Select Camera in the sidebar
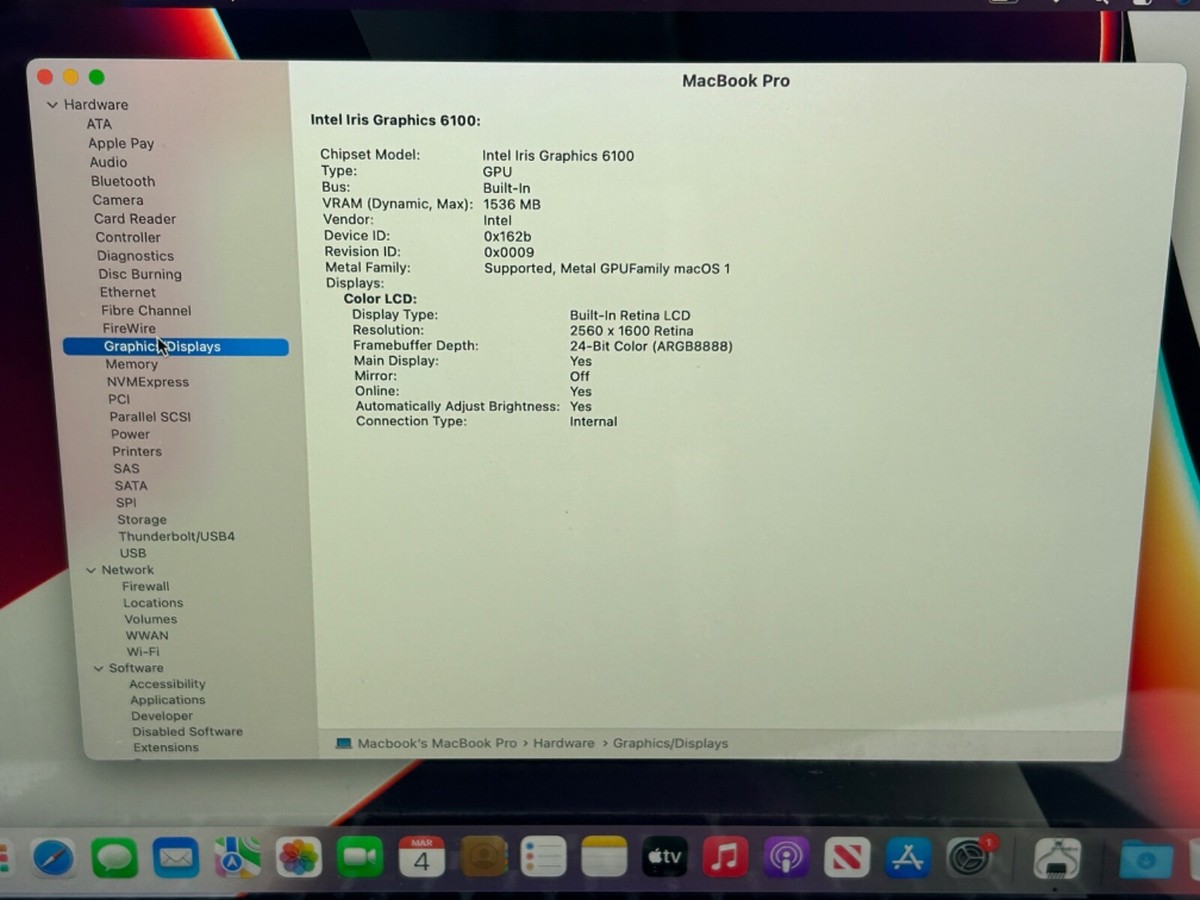Screen dimensions: 1200x900 click(118, 200)
